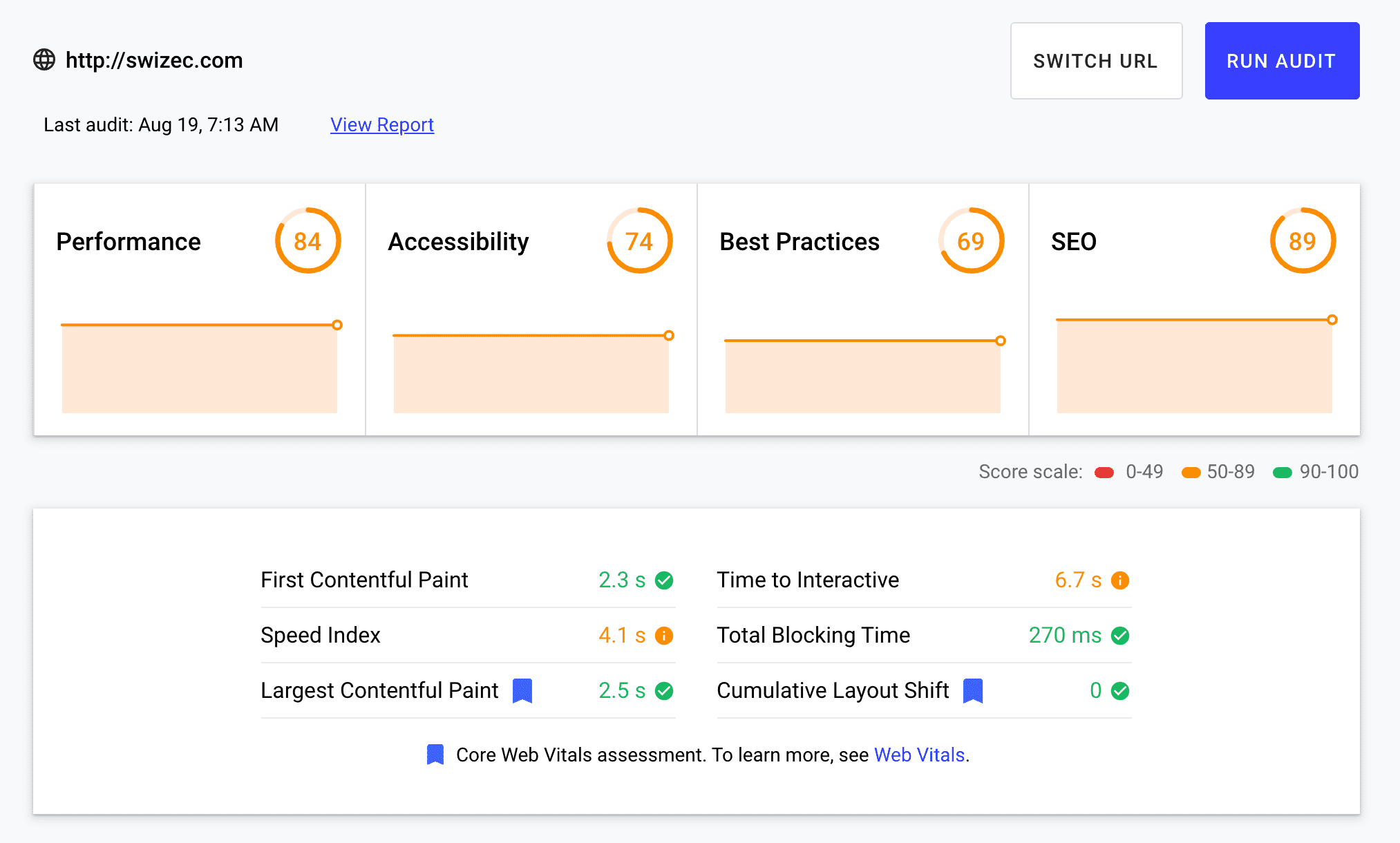1400x843 pixels.
Task: Click the orange info icon for Time to Interactive
Action: tap(1120, 580)
